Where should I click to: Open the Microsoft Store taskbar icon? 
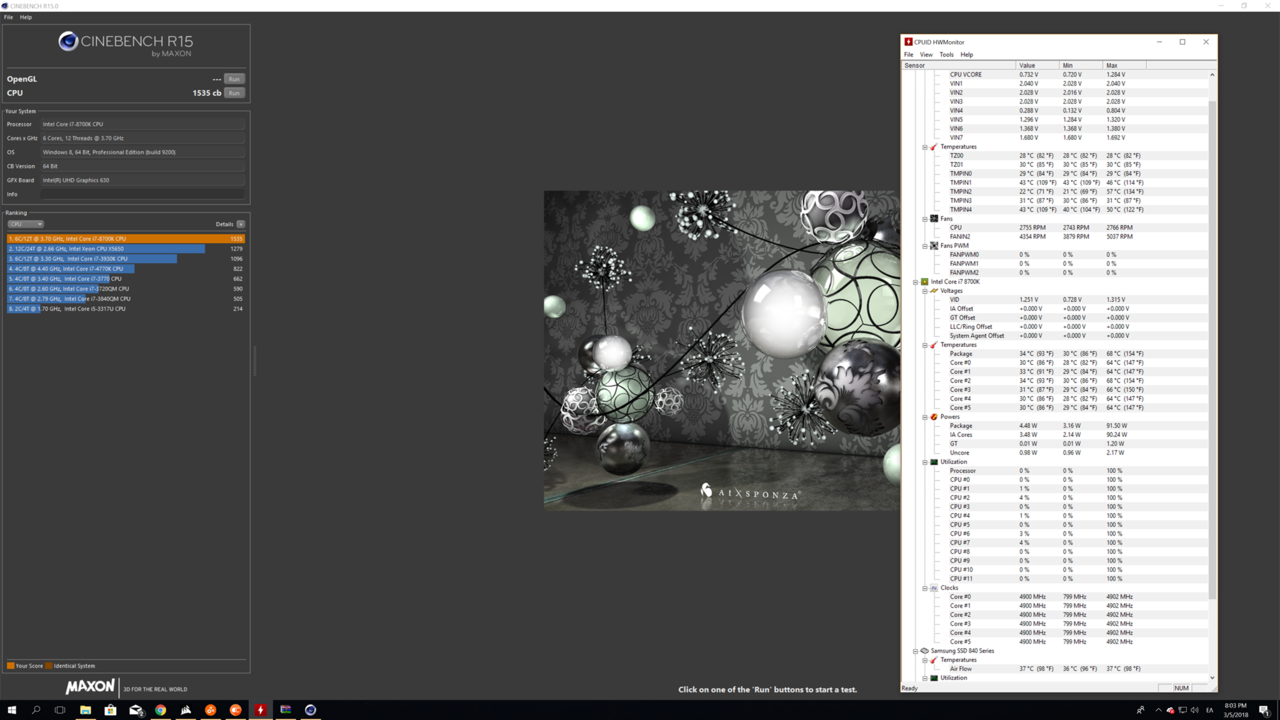pos(110,710)
